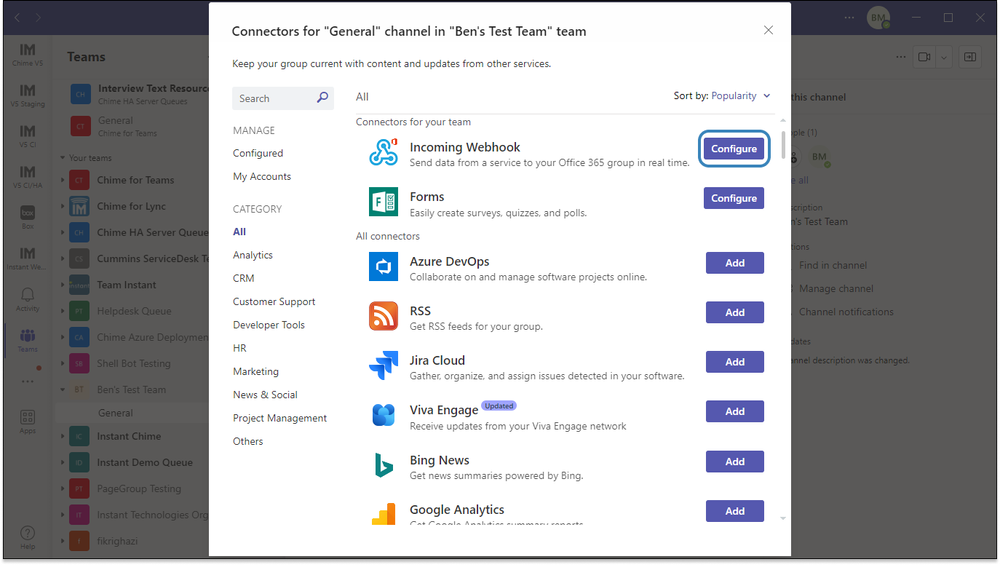
Task: Click the Forms connector icon
Action: pos(383,202)
